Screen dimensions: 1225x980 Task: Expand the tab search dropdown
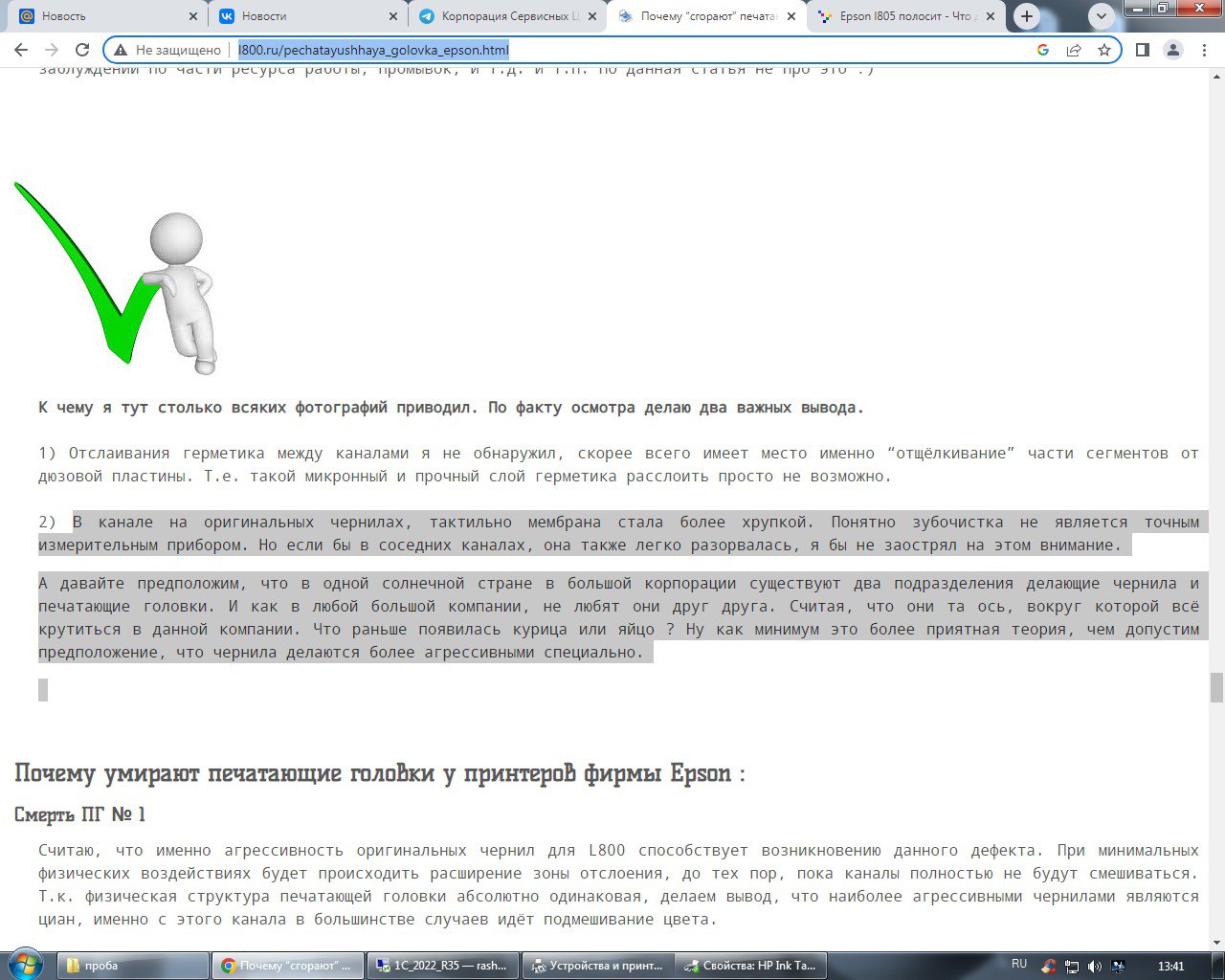coord(1102,16)
